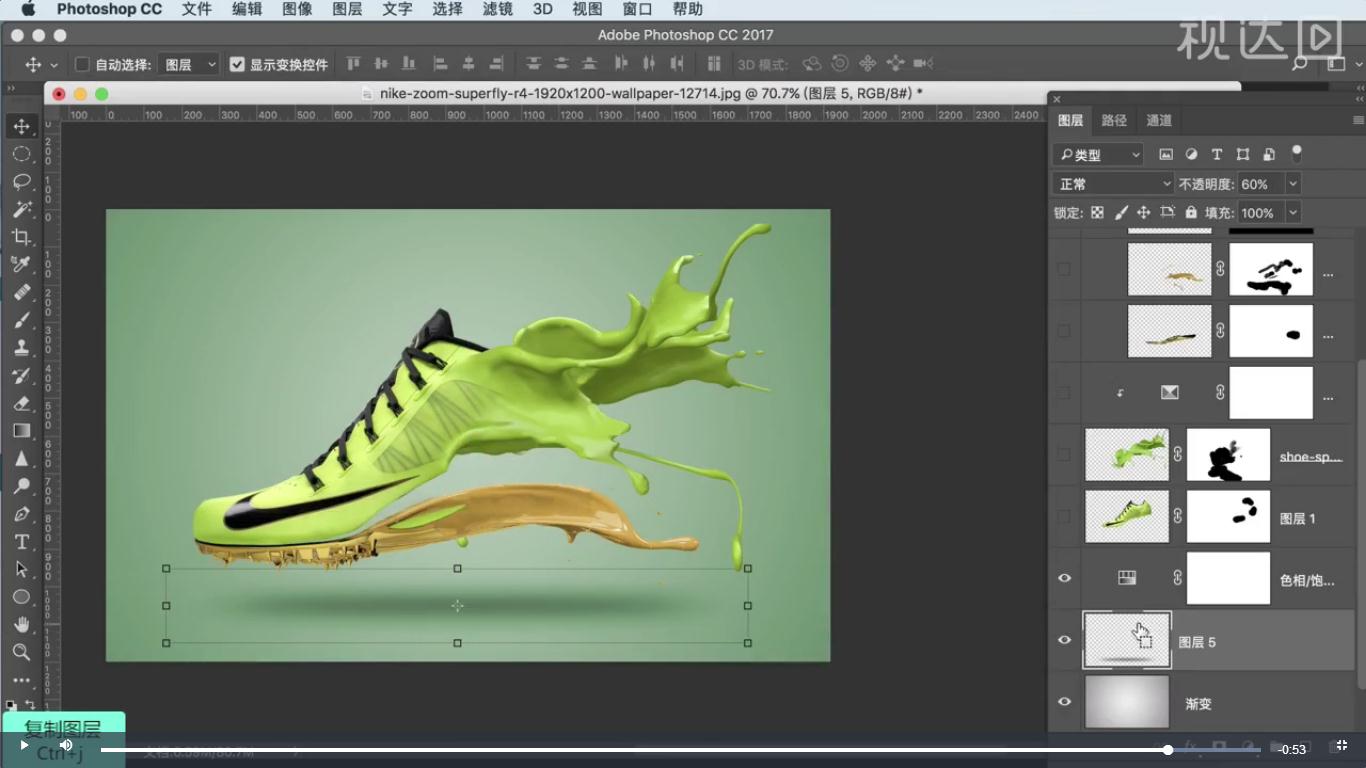Select the Ellipse shape tool

21,597
